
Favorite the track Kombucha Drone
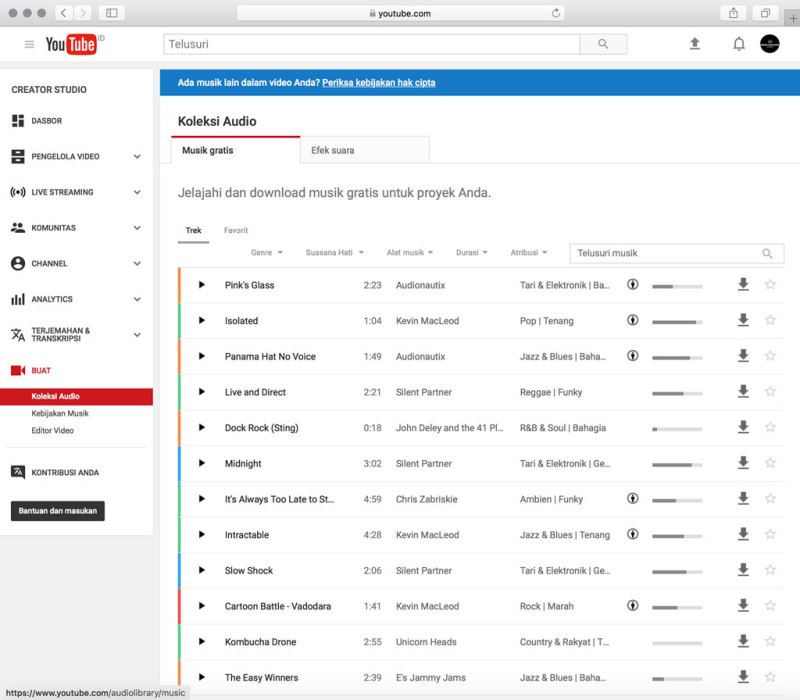pyautogui.click(x=770, y=641)
